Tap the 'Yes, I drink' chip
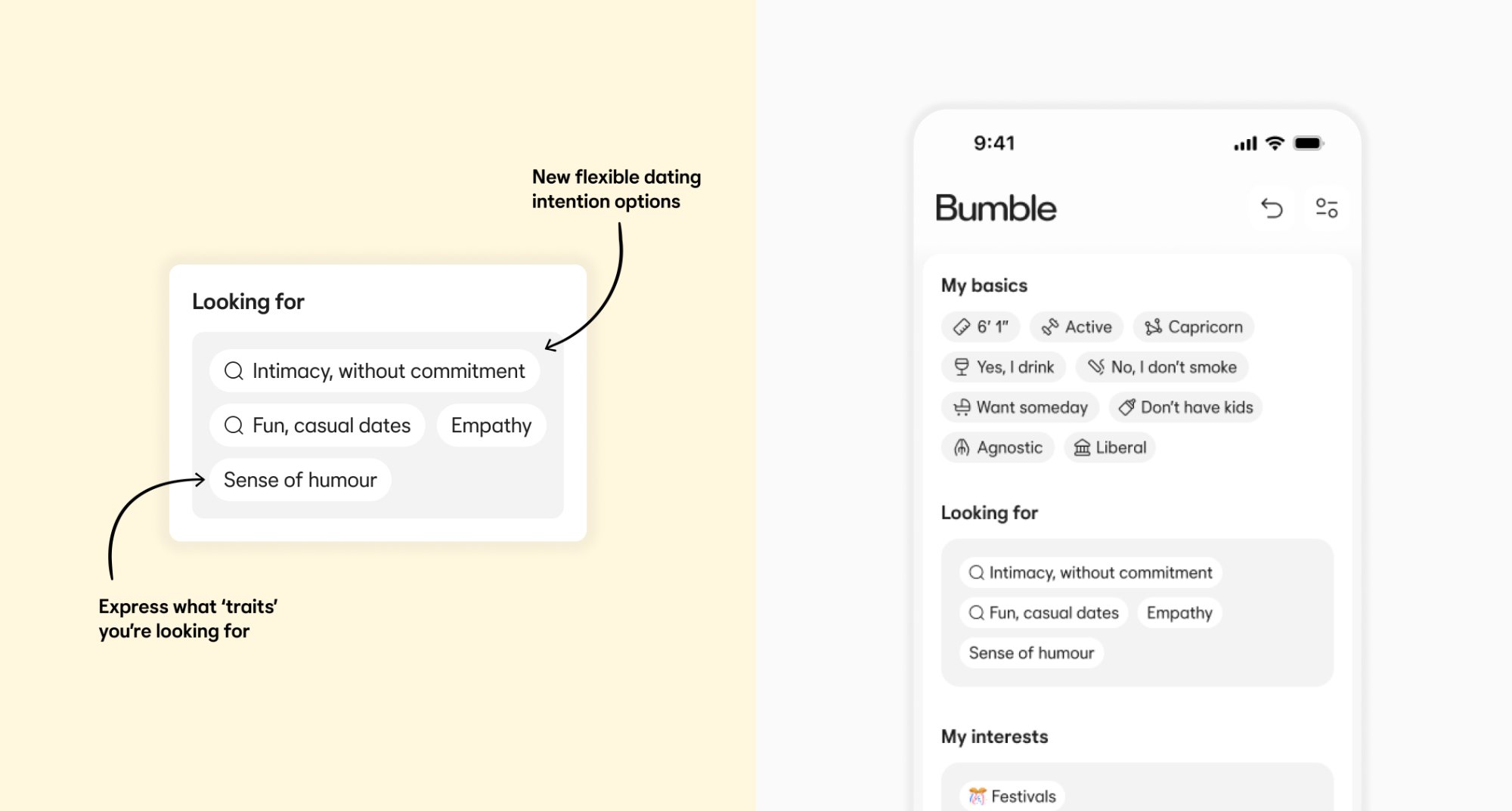The image size is (1512, 811). click(1003, 367)
